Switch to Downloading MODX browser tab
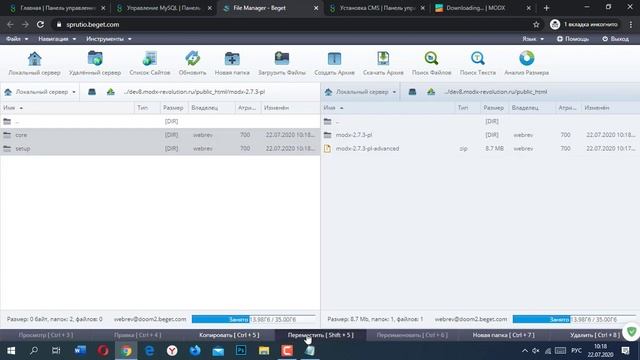Screen dimensions: 640x360 coord(483,8)
